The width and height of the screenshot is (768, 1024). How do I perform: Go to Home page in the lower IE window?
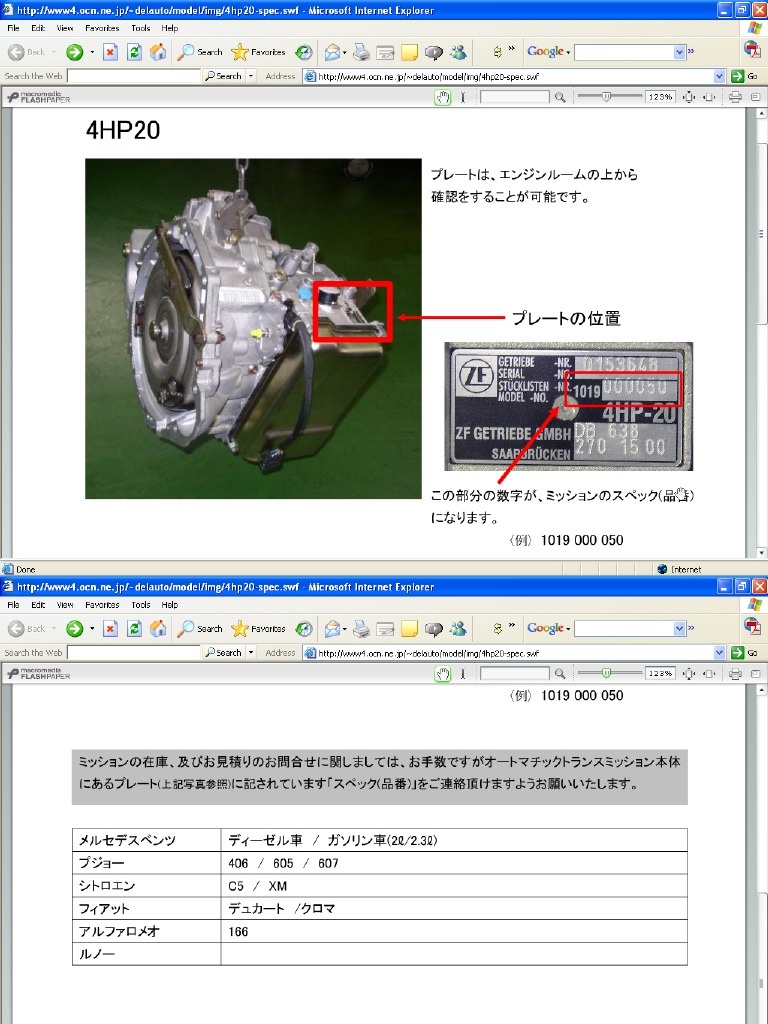pyautogui.click(x=157, y=629)
